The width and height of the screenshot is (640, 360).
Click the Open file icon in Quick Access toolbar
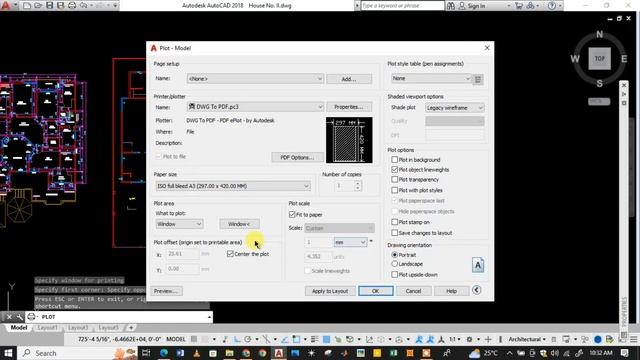(x=38, y=5)
